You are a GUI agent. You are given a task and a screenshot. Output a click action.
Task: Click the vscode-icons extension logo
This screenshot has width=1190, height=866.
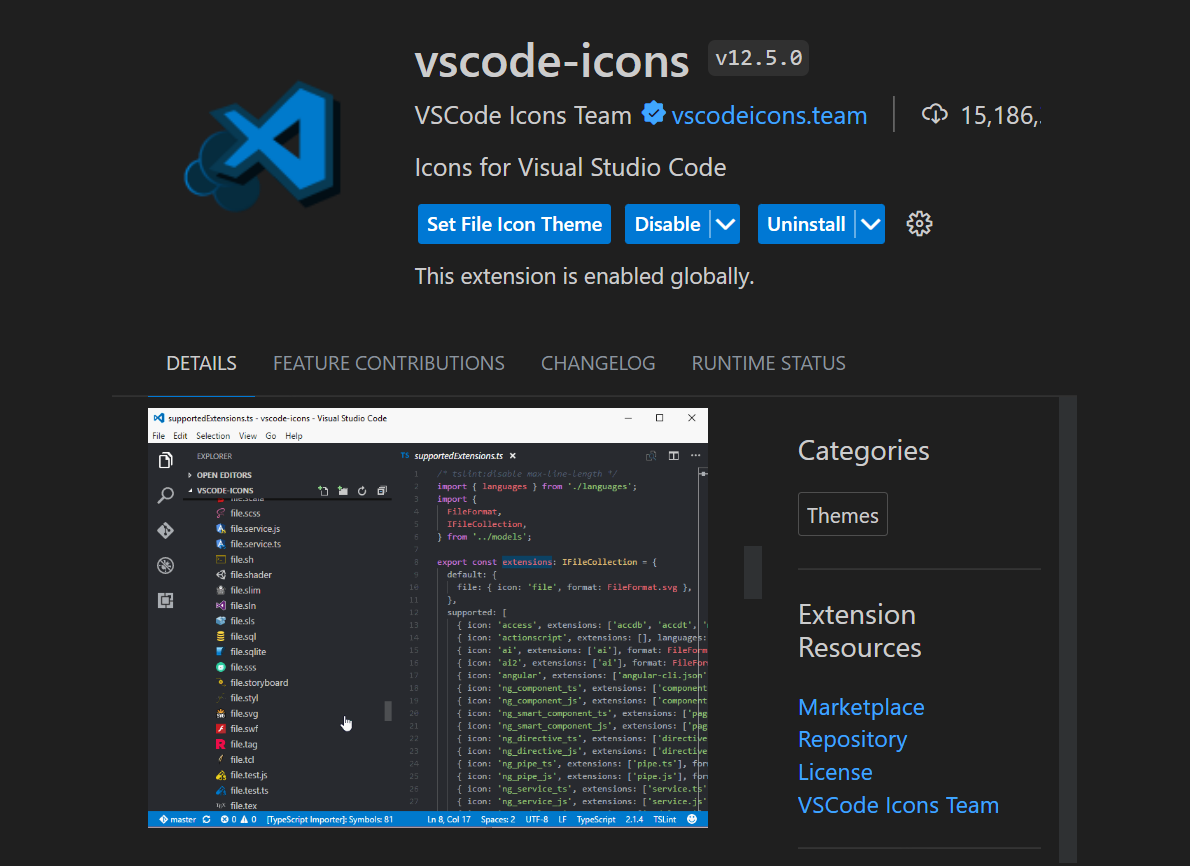(x=263, y=146)
